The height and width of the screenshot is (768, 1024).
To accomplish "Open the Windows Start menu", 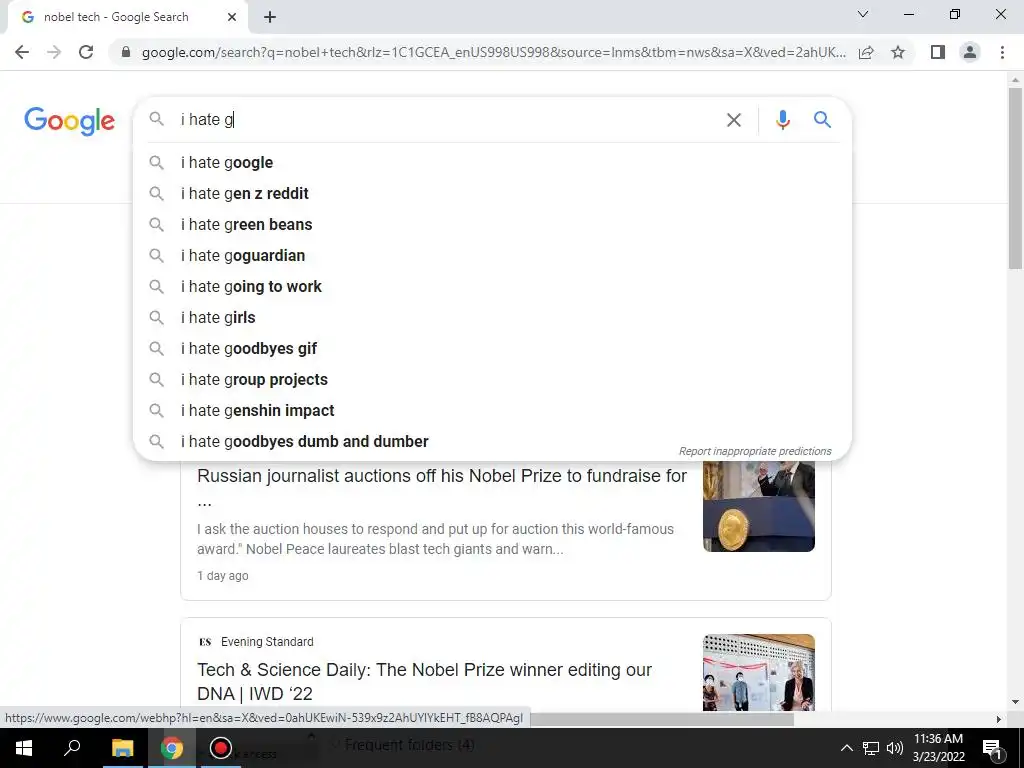I will (24, 748).
